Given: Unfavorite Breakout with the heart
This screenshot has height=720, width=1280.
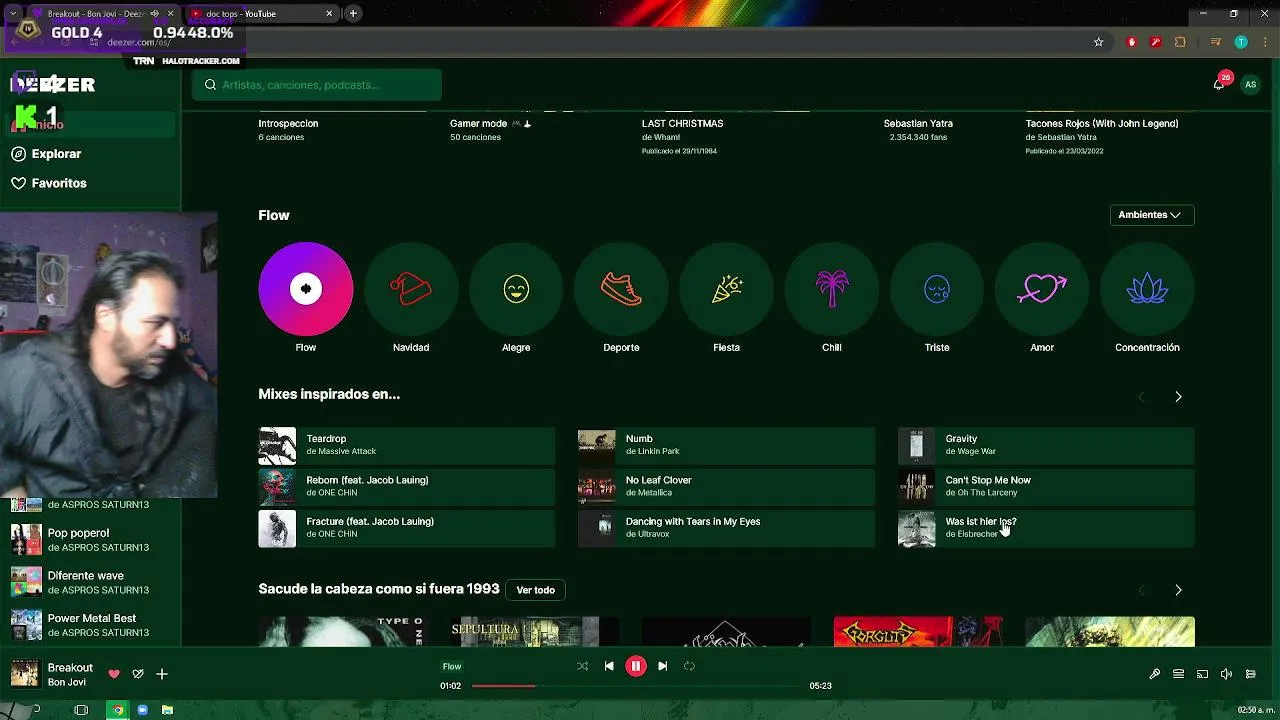Looking at the screenshot, I should click(x=114, y=674).
